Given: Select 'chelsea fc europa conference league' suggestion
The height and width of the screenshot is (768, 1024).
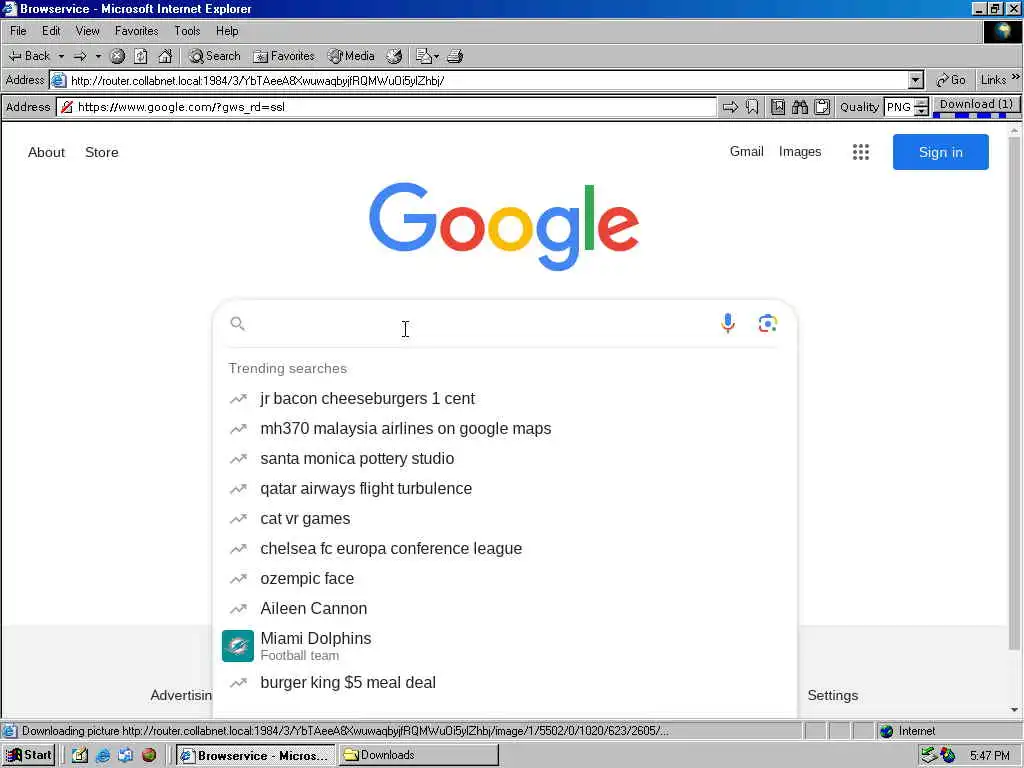Looking at the screenshot, I should [x=505, y=549].
